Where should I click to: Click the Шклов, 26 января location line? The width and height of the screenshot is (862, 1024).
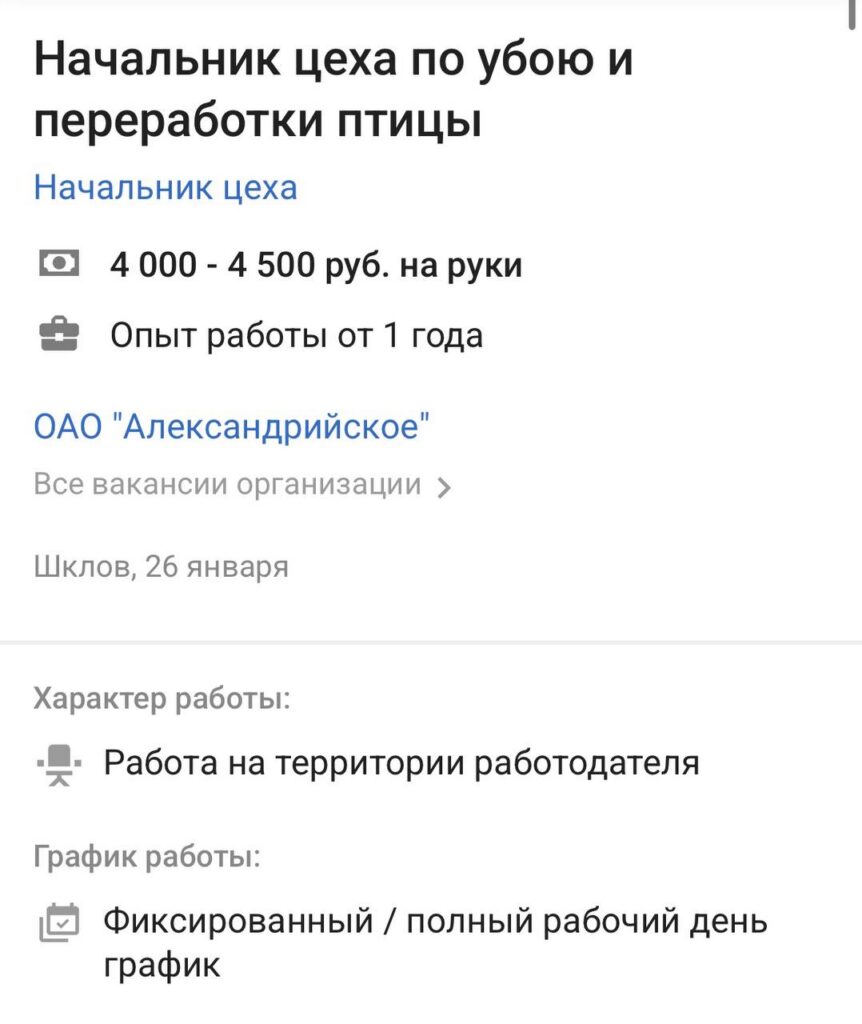coord(161,568)
